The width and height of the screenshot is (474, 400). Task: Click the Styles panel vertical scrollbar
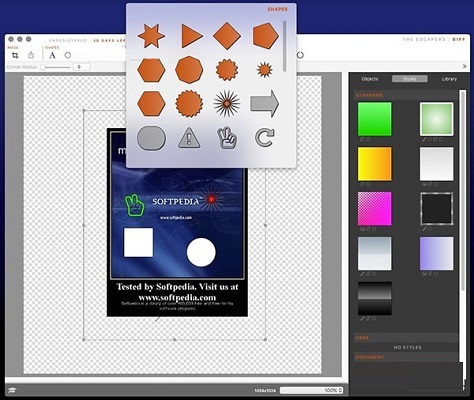[x=463, y=190]
